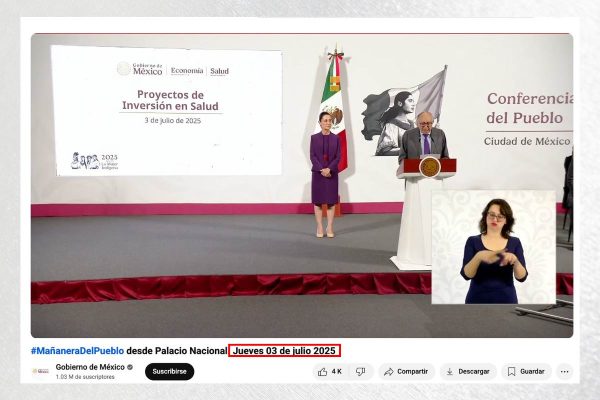Click the subscriber count text 1.03 M de suscriptores
The height and width of the screenshot is (400, 600).
click(x=85, y=377)
